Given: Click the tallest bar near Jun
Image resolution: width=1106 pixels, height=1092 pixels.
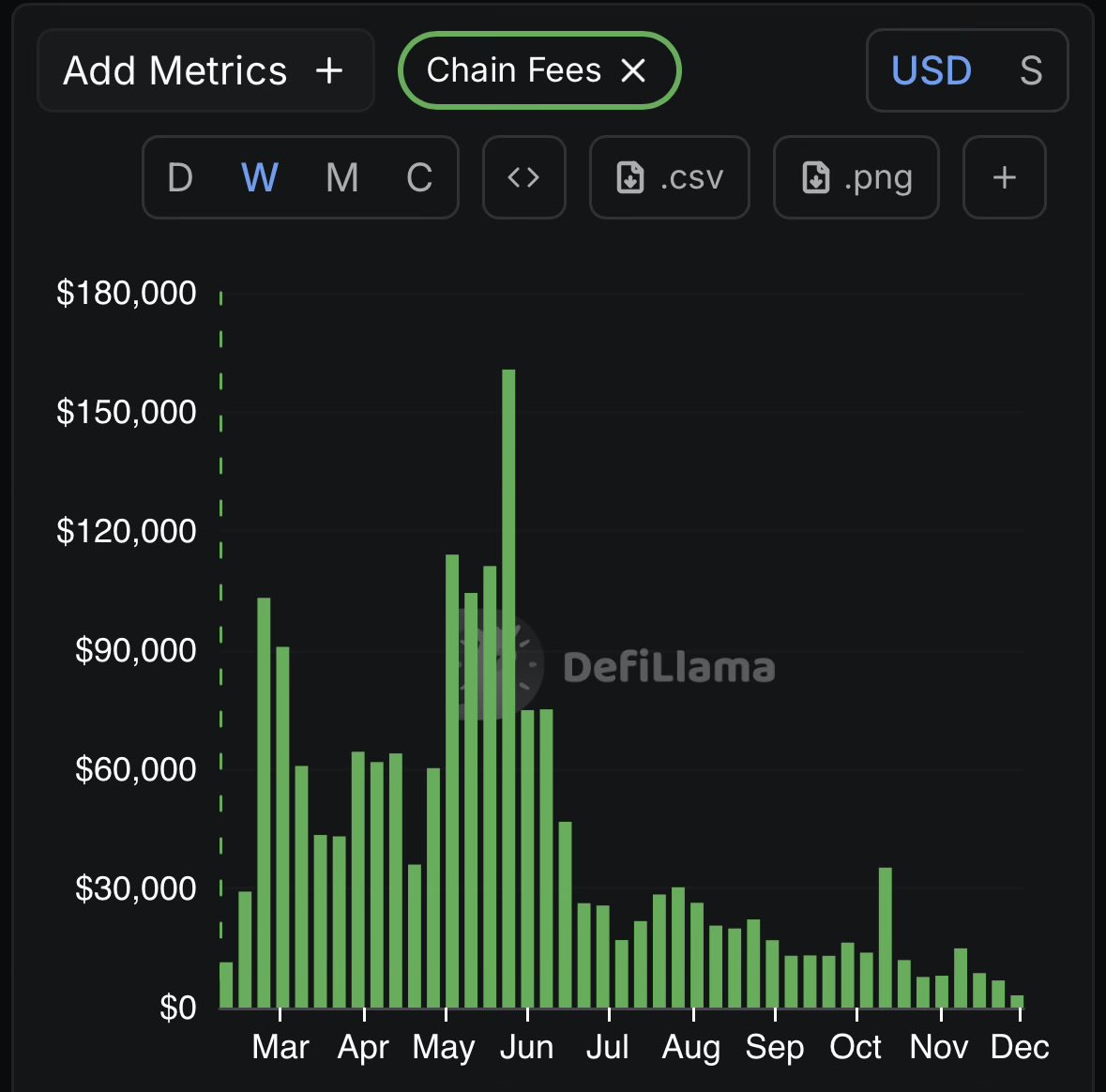Looking at the screenshot, I should coord(508,689).
